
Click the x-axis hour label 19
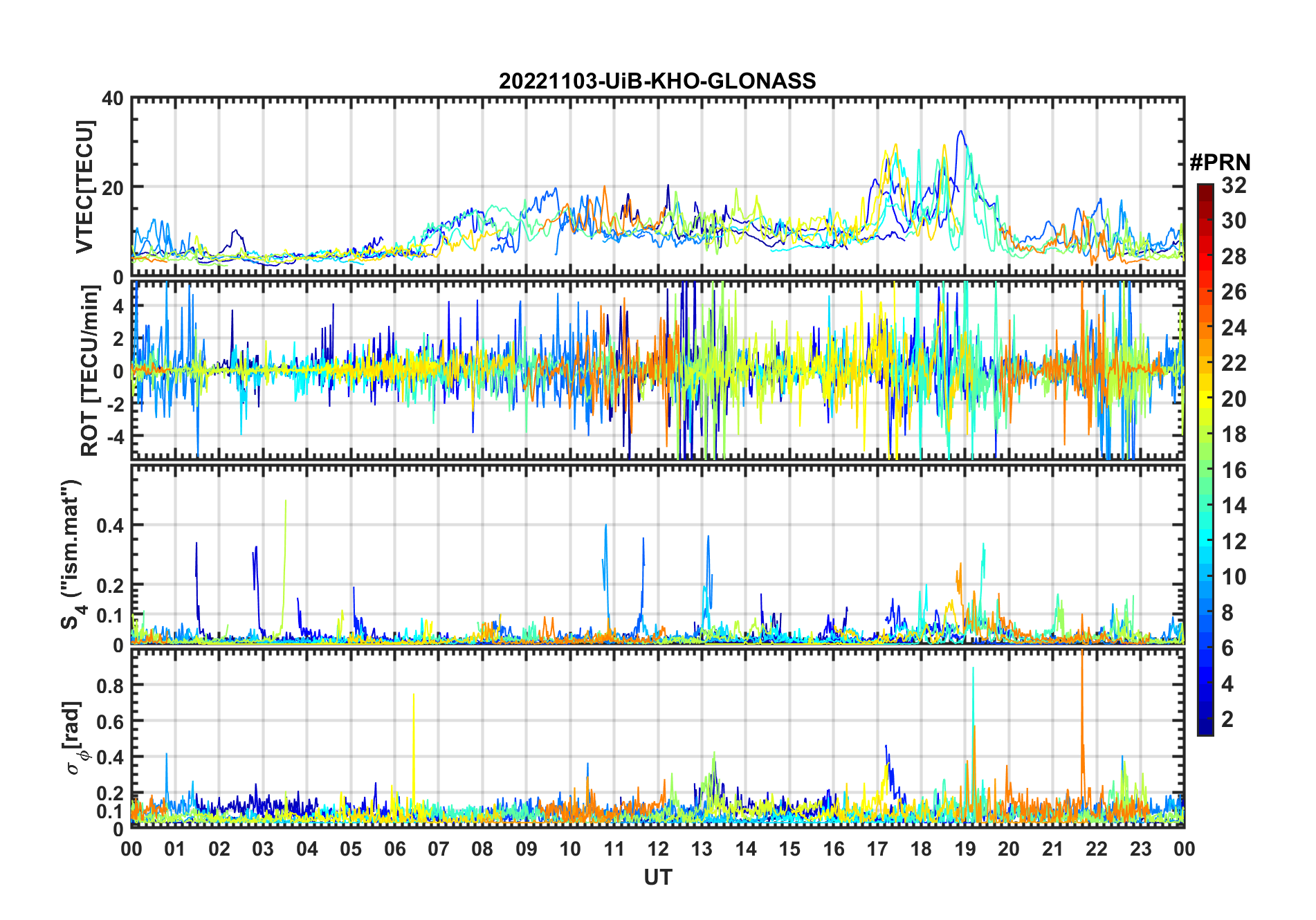[x=965, y=849]
